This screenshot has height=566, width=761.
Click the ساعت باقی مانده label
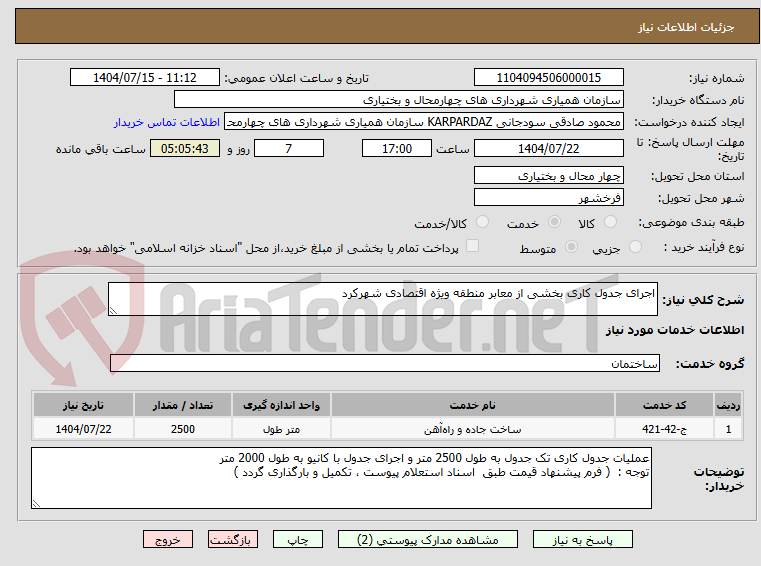pos(100,149)
